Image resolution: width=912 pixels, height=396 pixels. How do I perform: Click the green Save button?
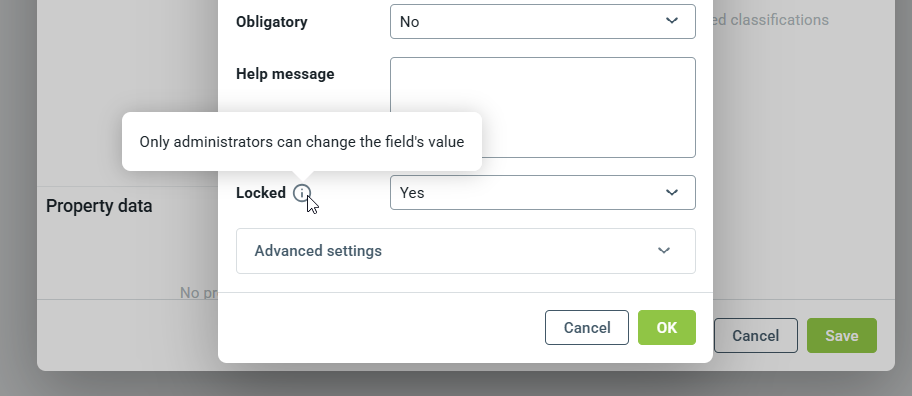tap(842, 336)
